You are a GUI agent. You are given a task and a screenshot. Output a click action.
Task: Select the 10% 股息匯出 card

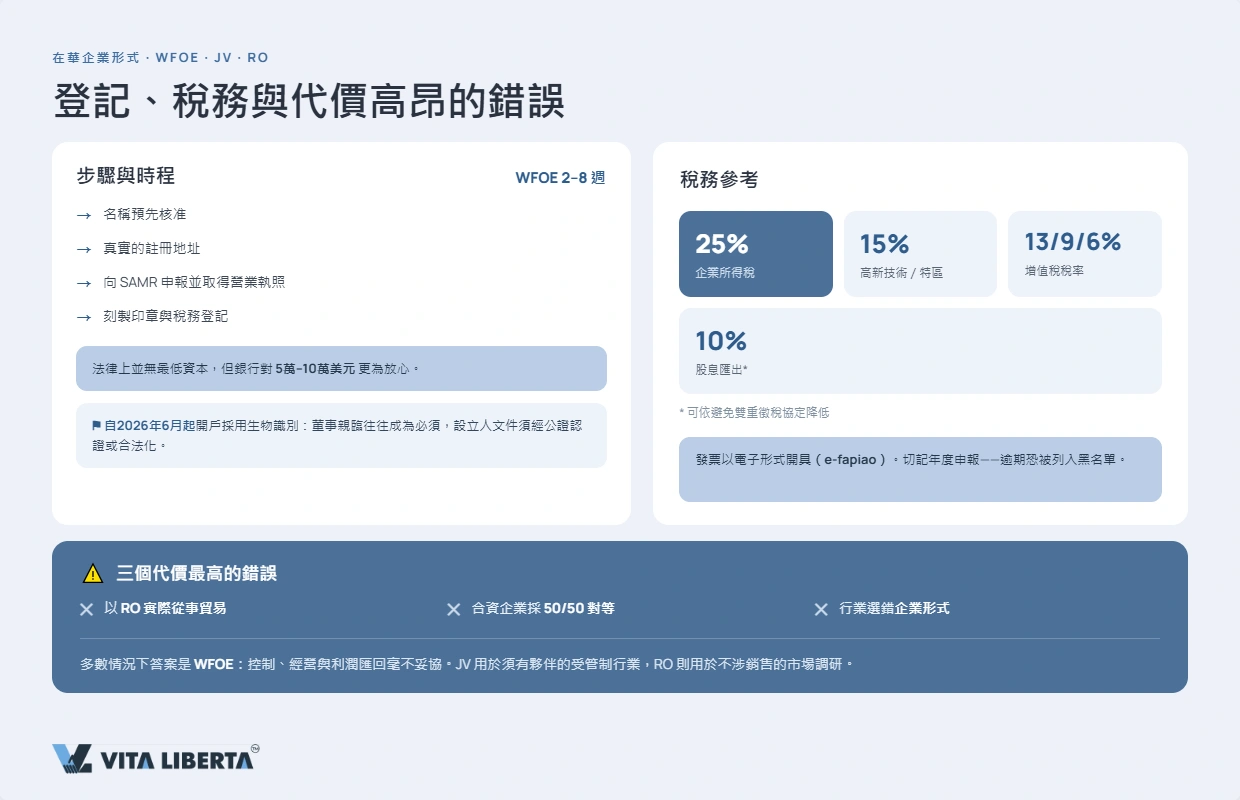point(920,351)
